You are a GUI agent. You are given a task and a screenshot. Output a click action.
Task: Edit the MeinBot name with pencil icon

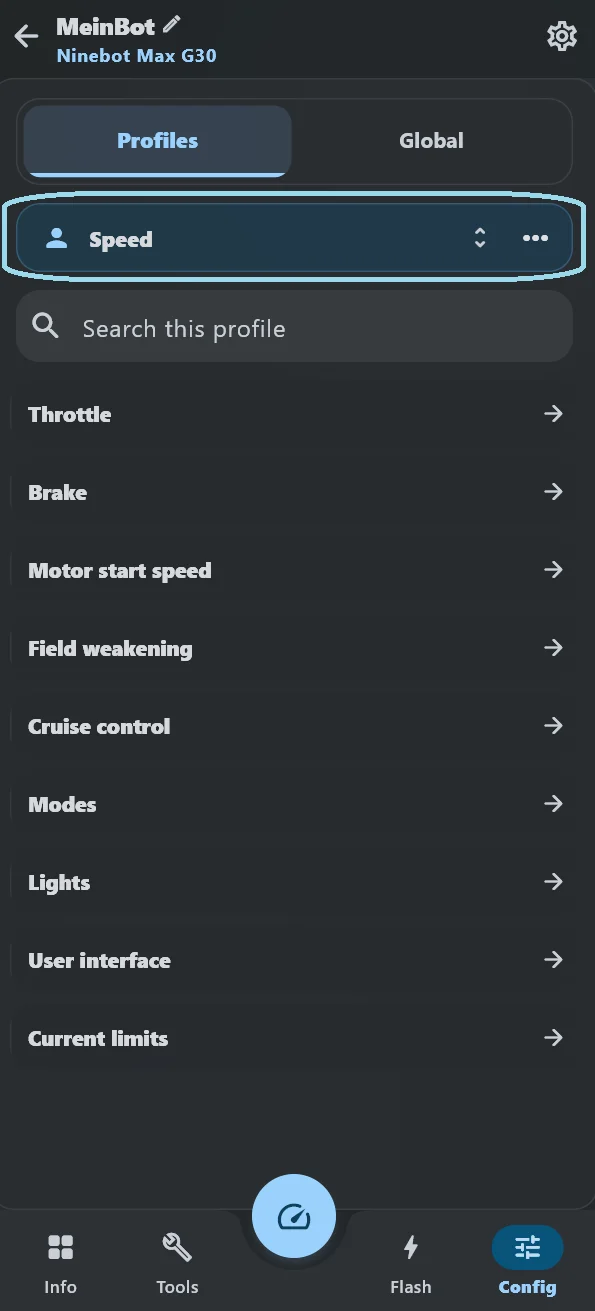pos(172,24)
